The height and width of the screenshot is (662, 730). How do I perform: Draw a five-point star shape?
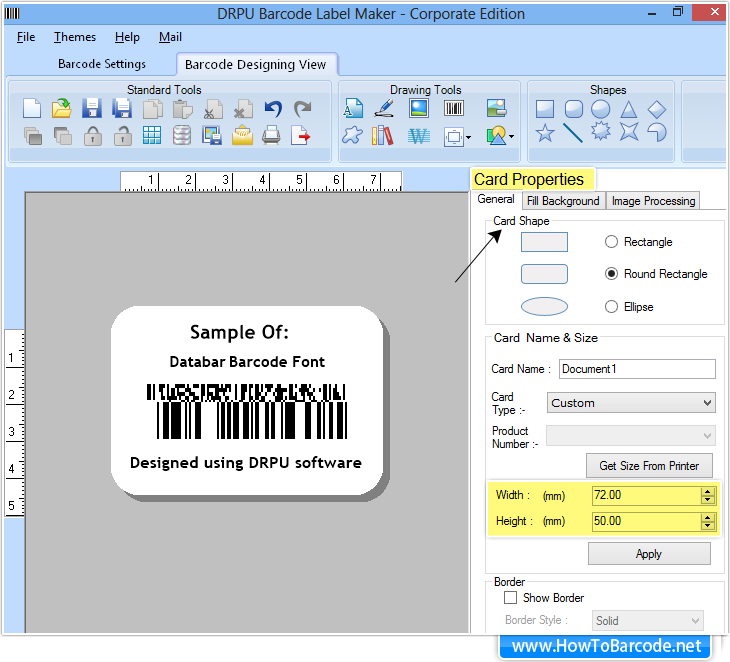tap(545, 133)
